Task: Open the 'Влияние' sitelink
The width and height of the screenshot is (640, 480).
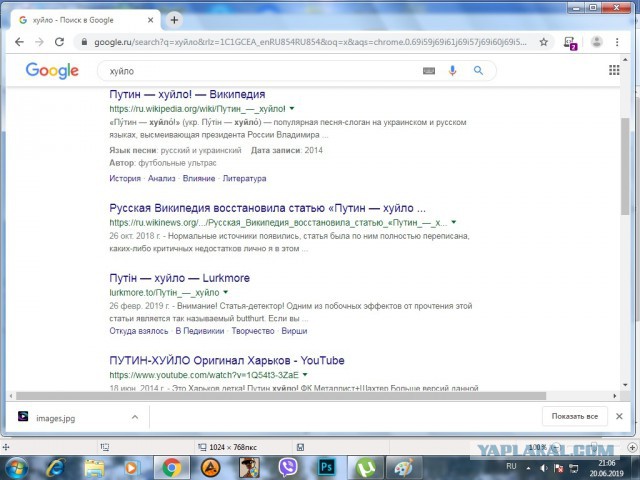Action: tap(199, 178)
